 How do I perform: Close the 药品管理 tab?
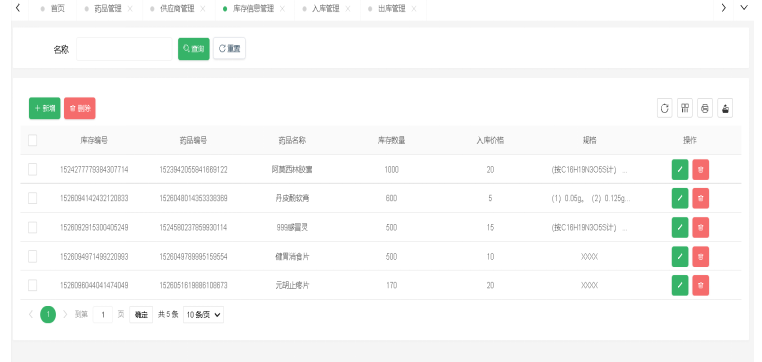click(130, 9)
